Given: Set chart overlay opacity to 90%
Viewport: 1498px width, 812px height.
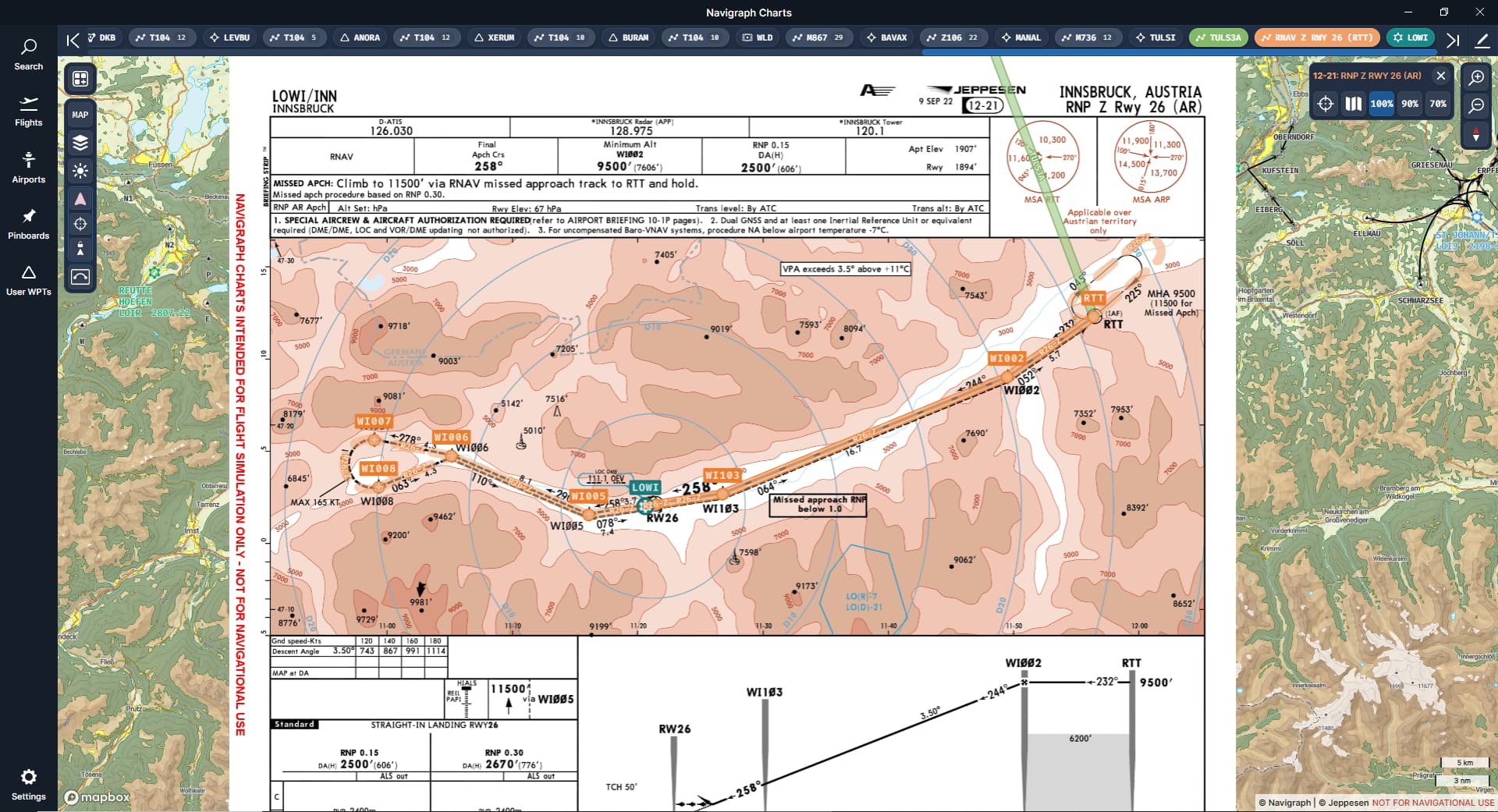Looking at the screenshot, I should pos(1410,104).
